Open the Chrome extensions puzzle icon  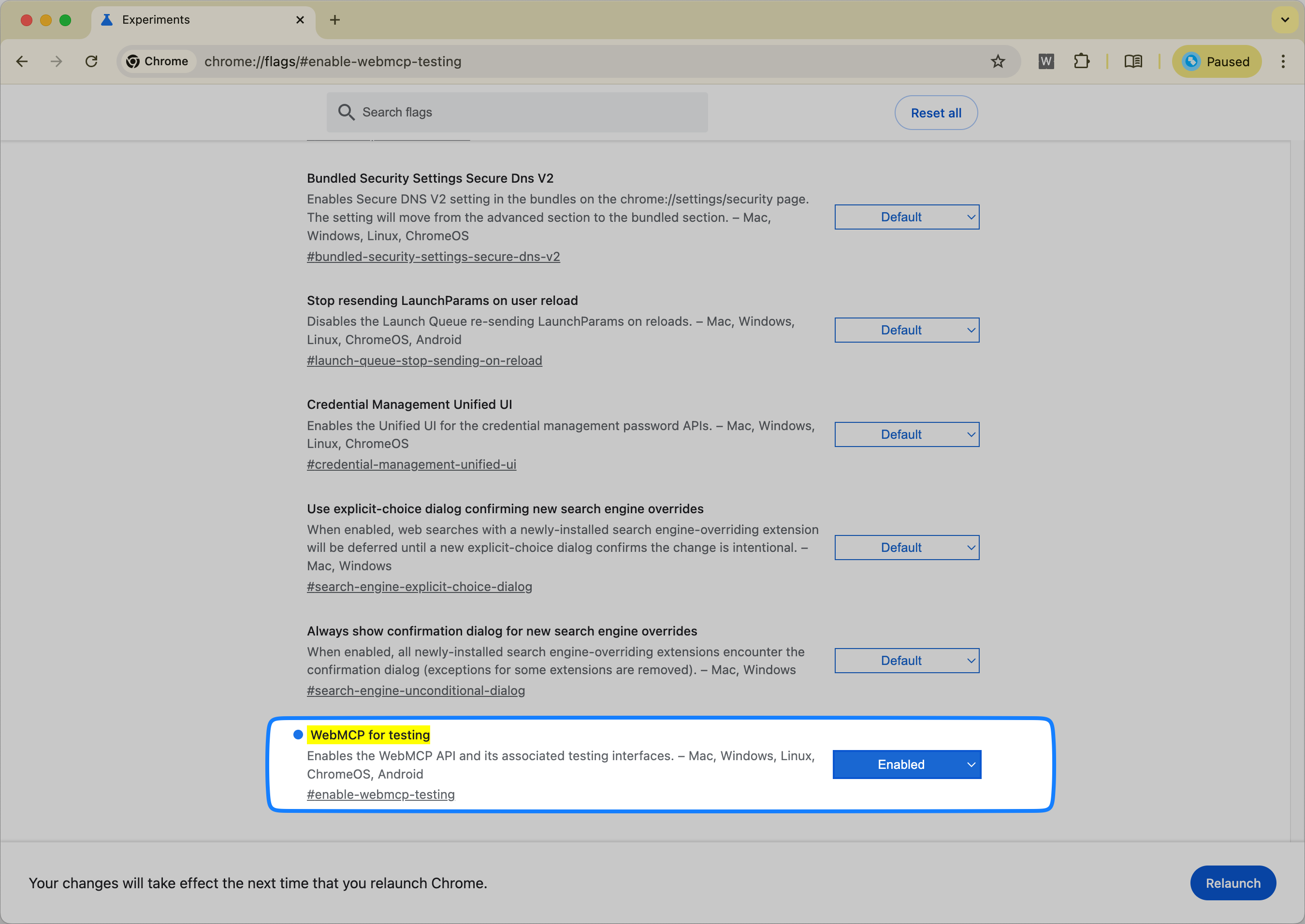point(1081,61)
